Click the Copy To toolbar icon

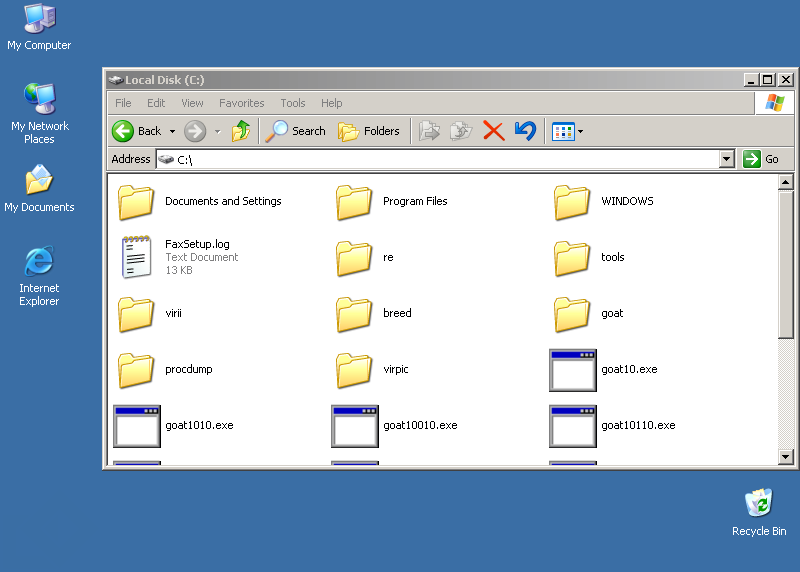[x=461, y=131]
